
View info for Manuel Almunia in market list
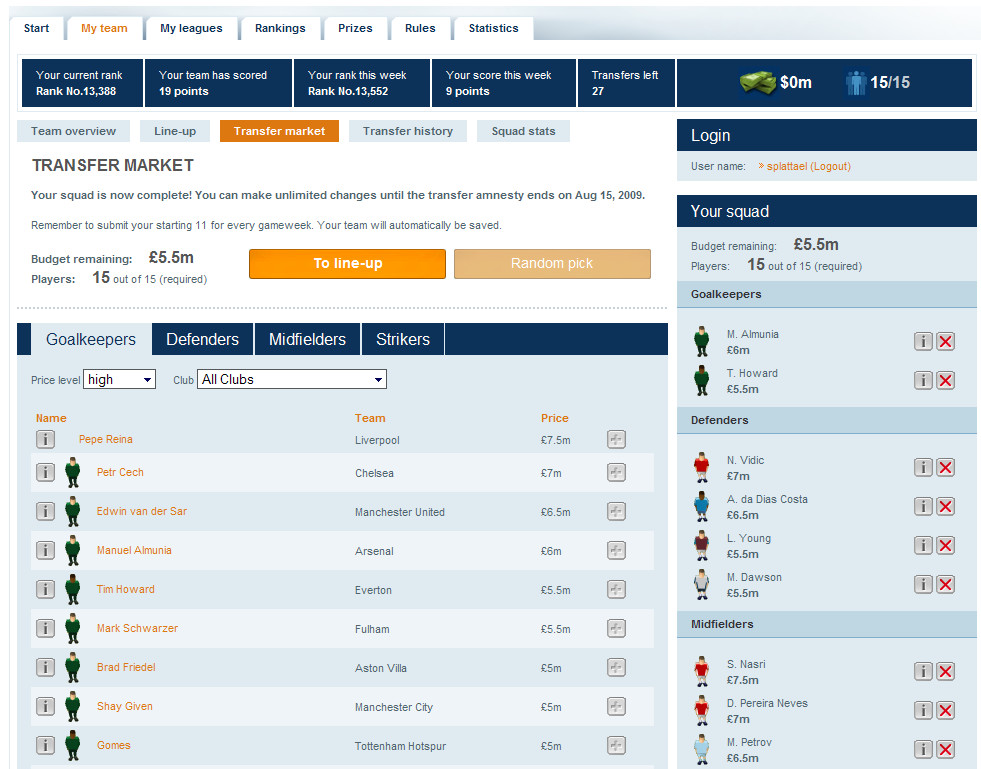pyautogui.click(x=45, y=550)
